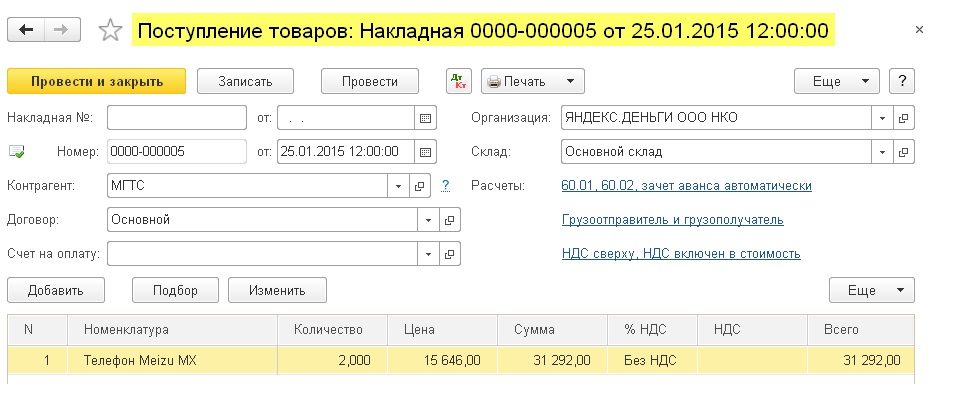Viewport: 962px width, 398px height.
Task: Focus the Организация field
Action: (717, 118)
